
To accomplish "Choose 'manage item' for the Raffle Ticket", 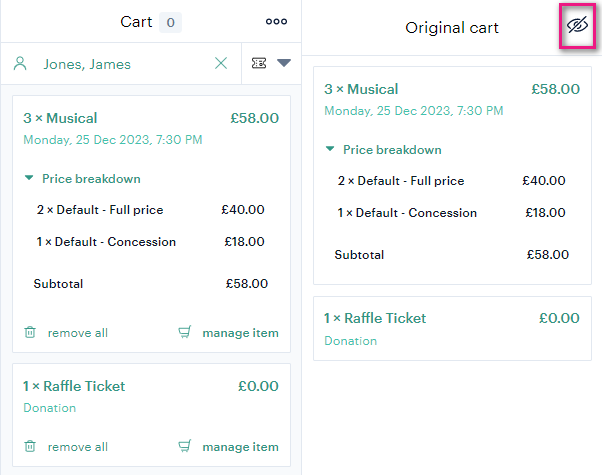I will (x=240, y=447).
